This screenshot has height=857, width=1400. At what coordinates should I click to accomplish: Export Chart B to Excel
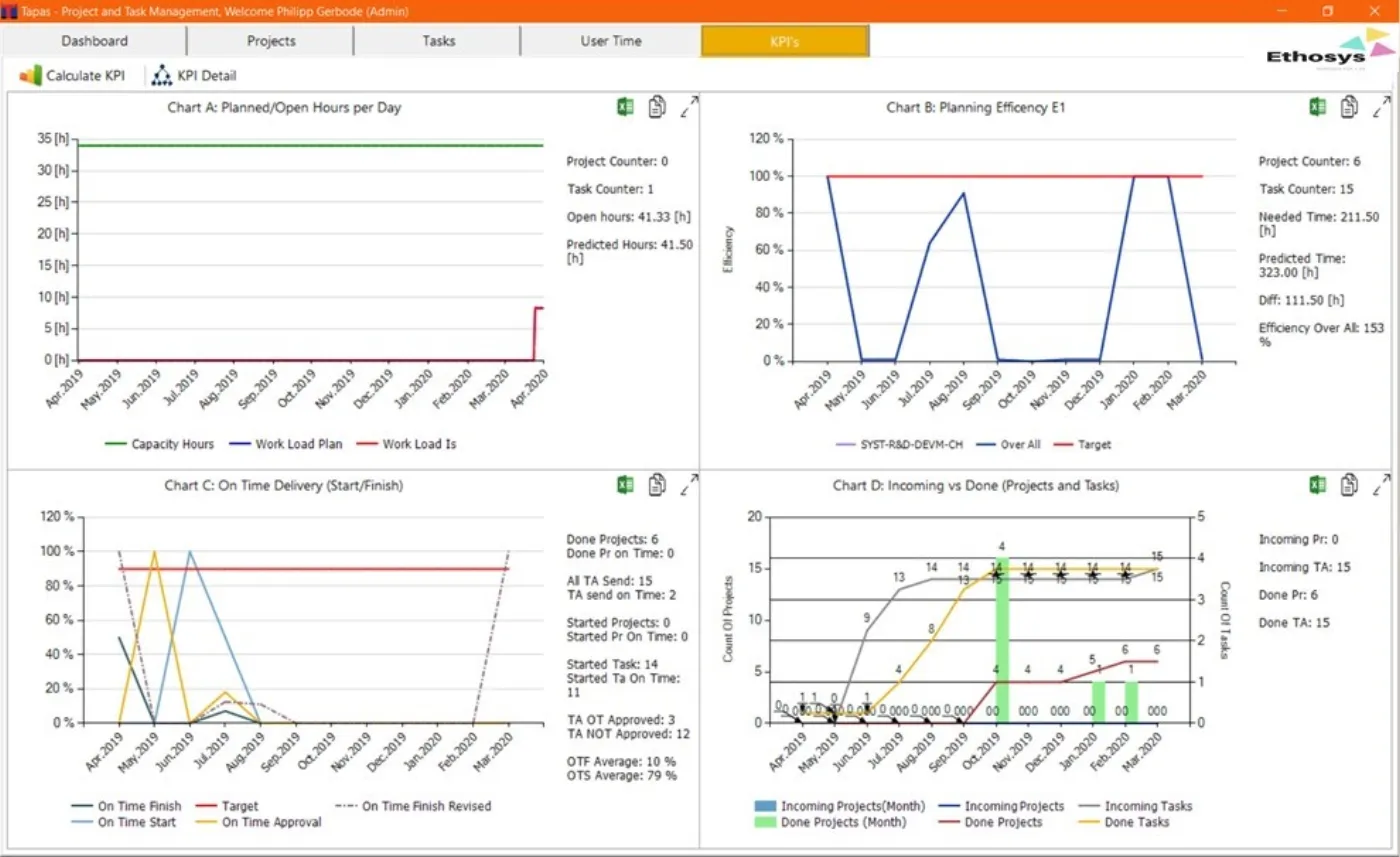(1318, 107)
